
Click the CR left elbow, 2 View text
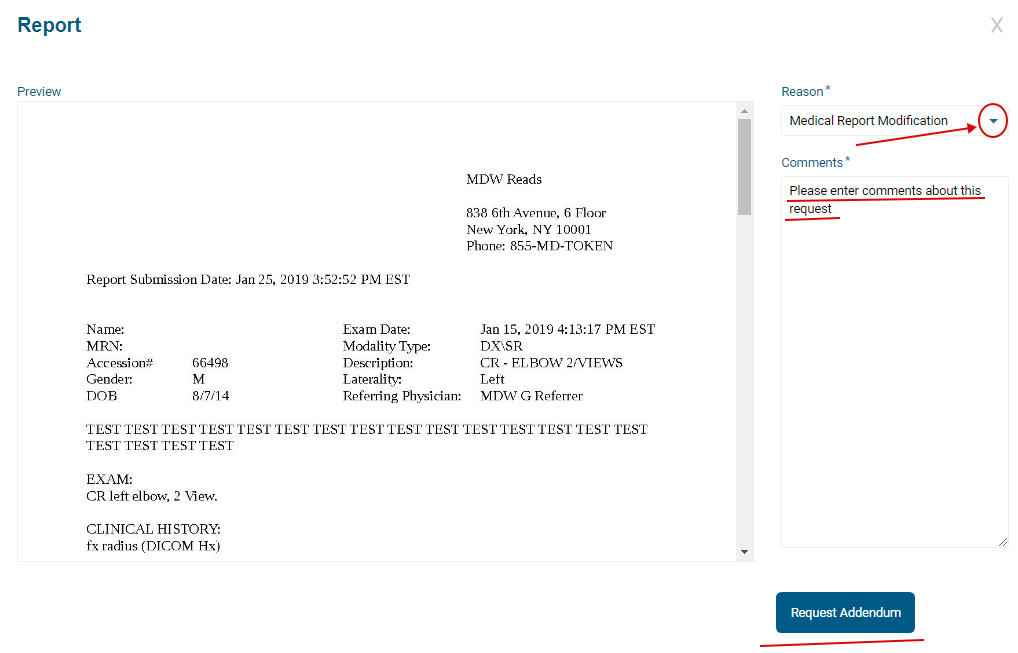point(152,496)
